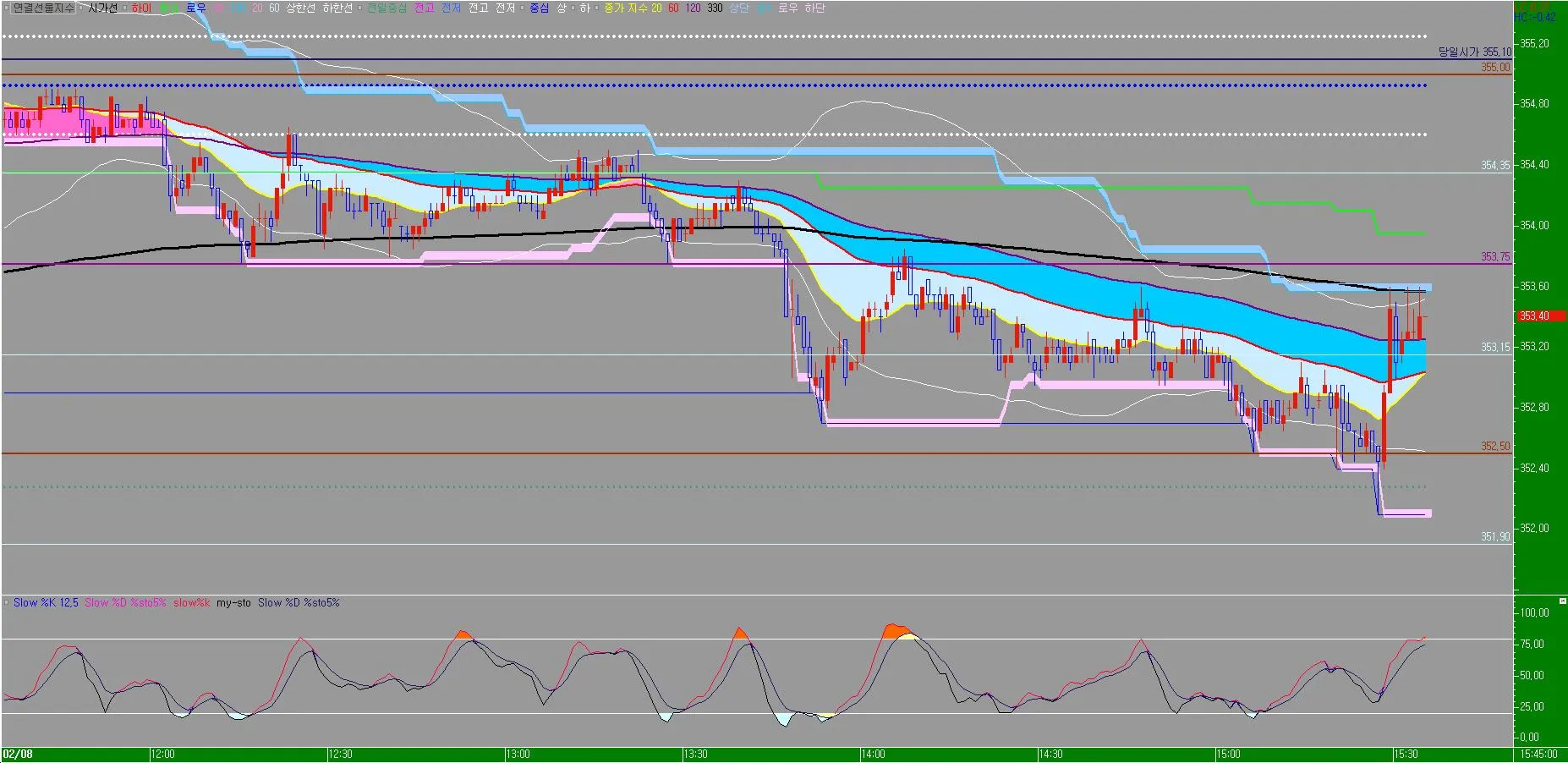Click the blue 전저 legend label

tap(451, 8)
